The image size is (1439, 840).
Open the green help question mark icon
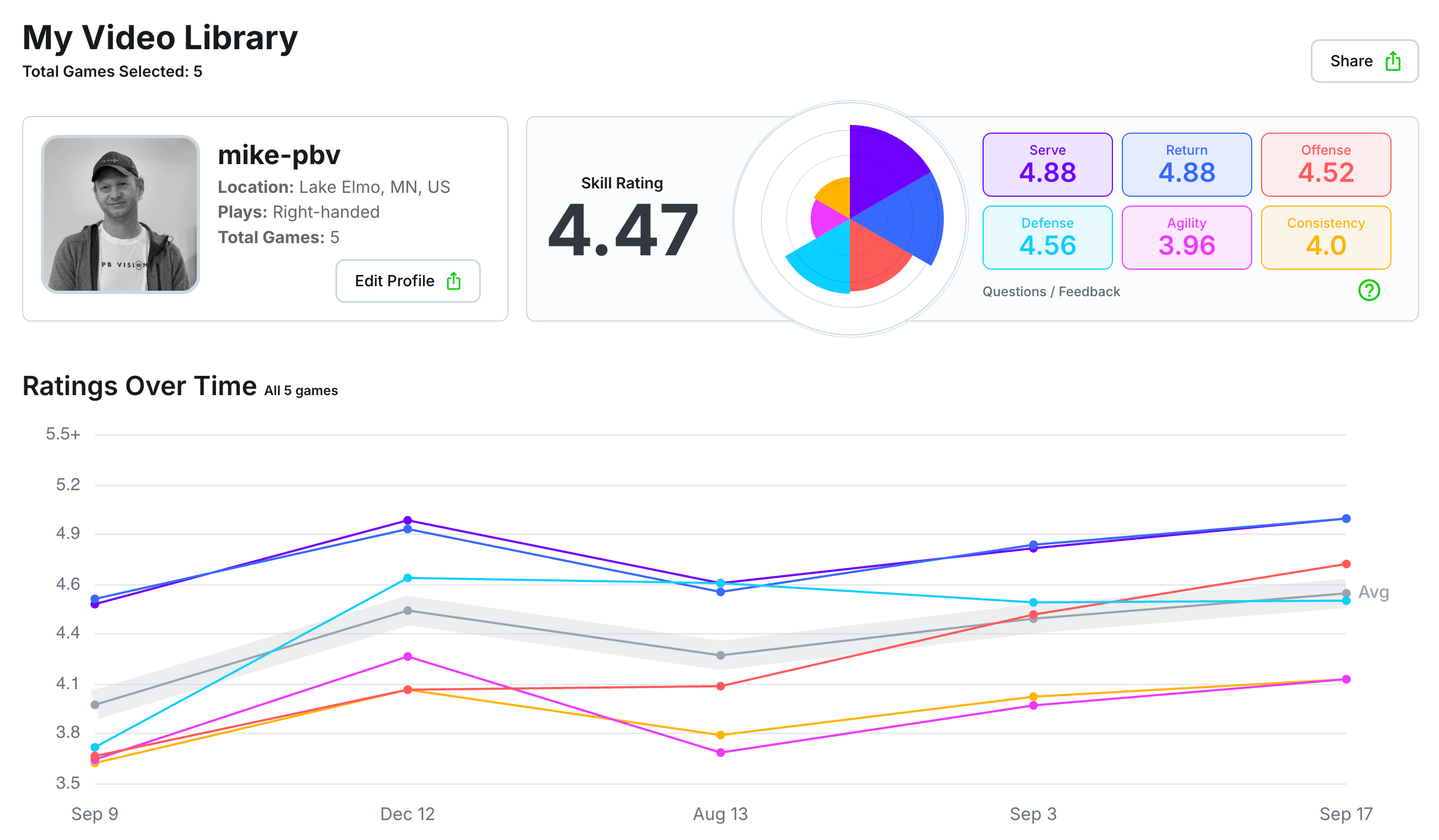(x=1369, y=291)
